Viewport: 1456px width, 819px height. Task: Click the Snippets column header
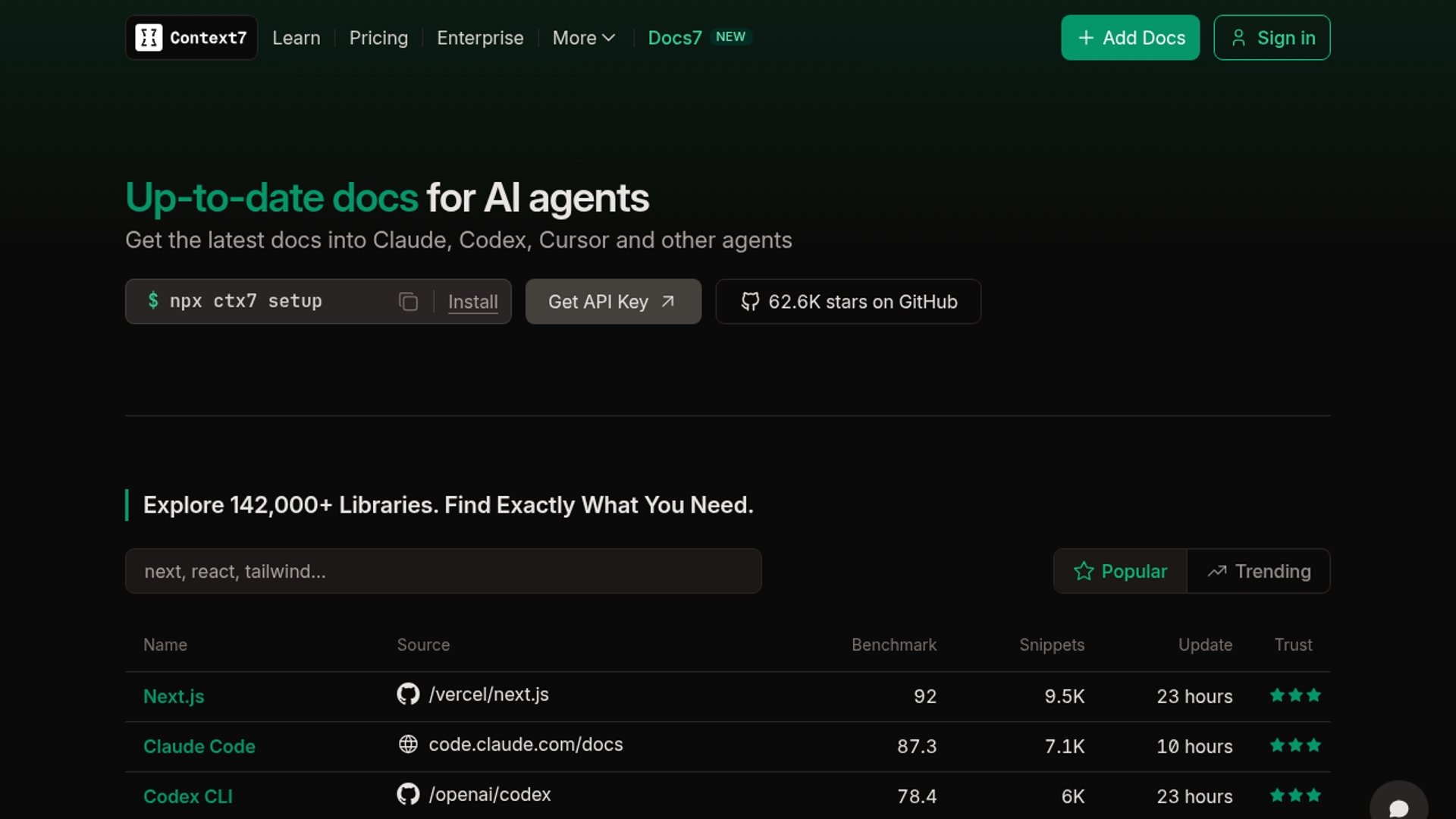coord(1051,645)
